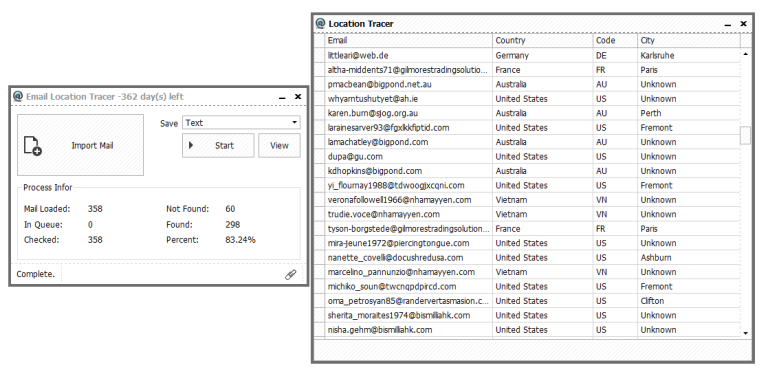Select the altha-middents71 email row
The width and height of the screenshot is (768, 383).
527,70
